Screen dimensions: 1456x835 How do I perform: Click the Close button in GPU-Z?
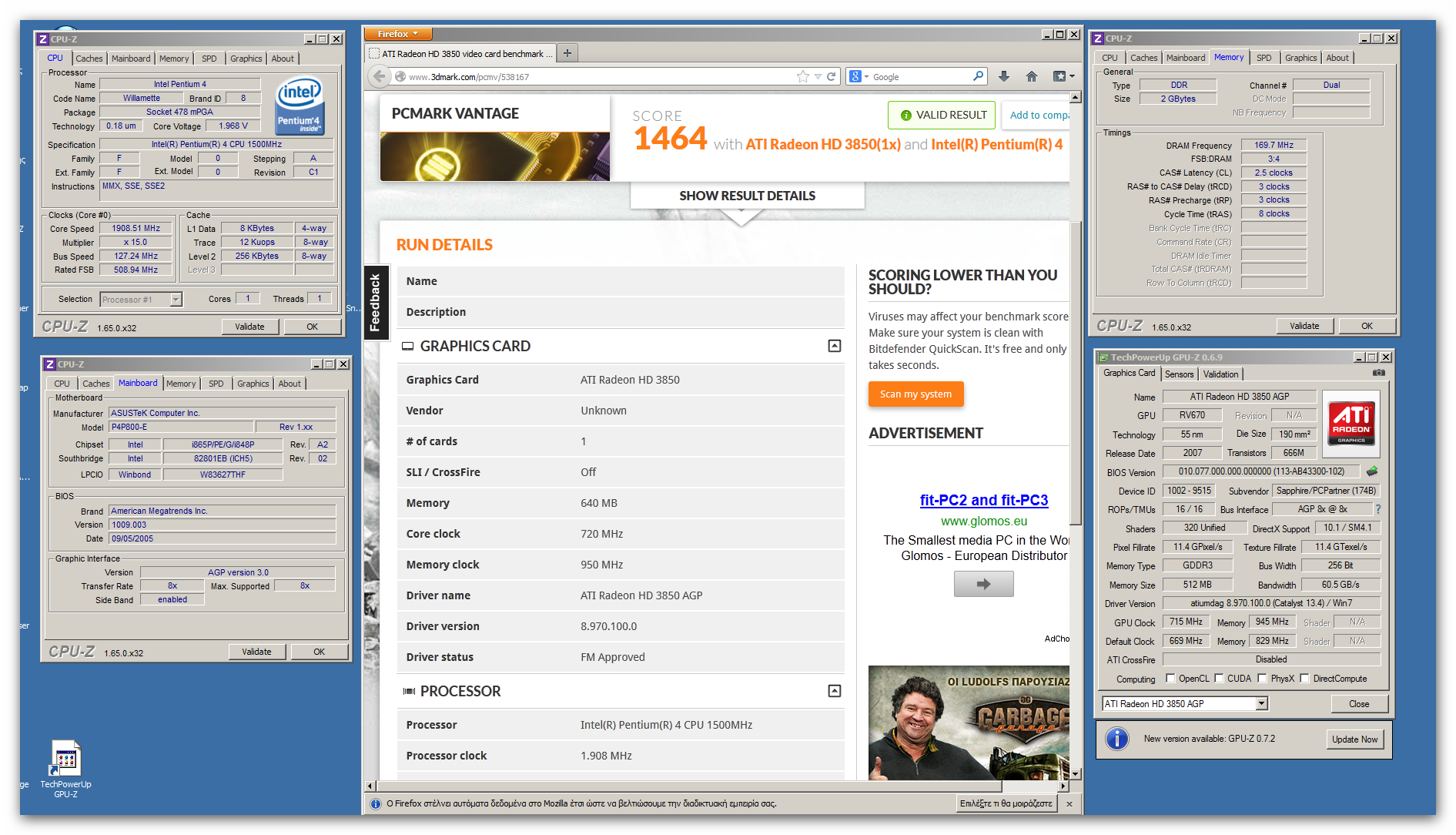[1359, 704]
